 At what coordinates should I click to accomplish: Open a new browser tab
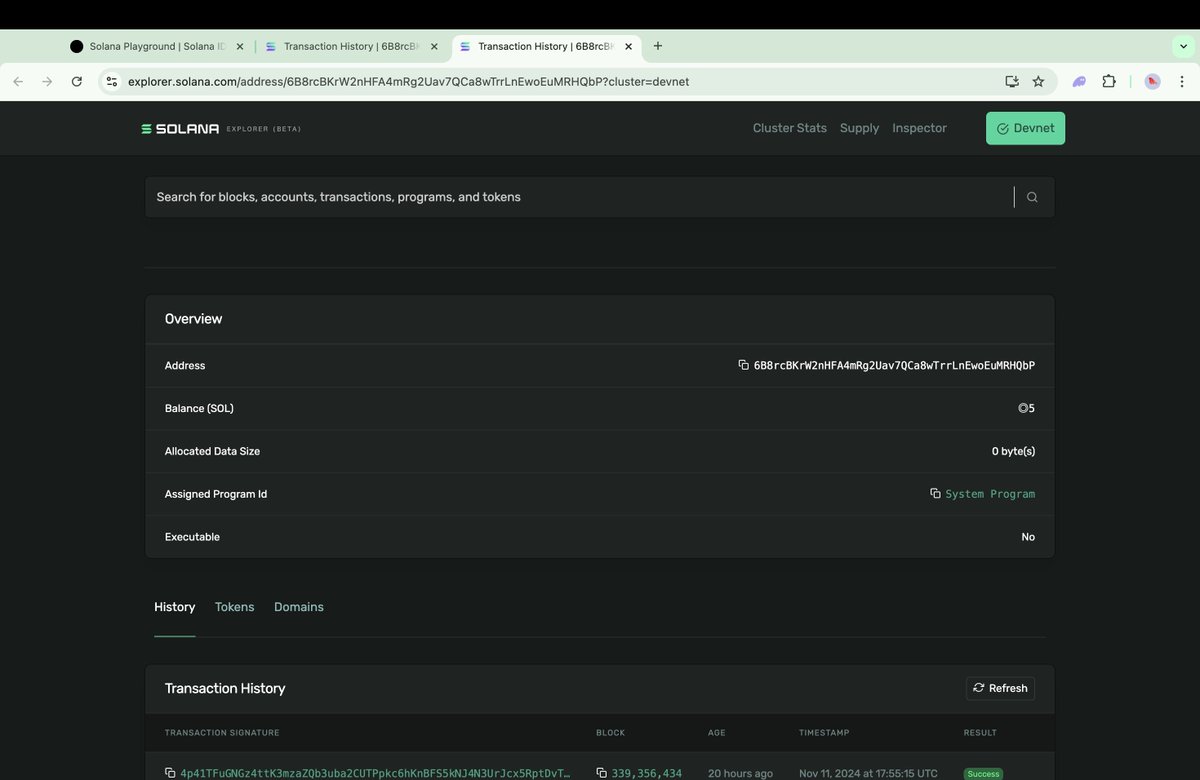pyautogui.click(x=657, y=46)
